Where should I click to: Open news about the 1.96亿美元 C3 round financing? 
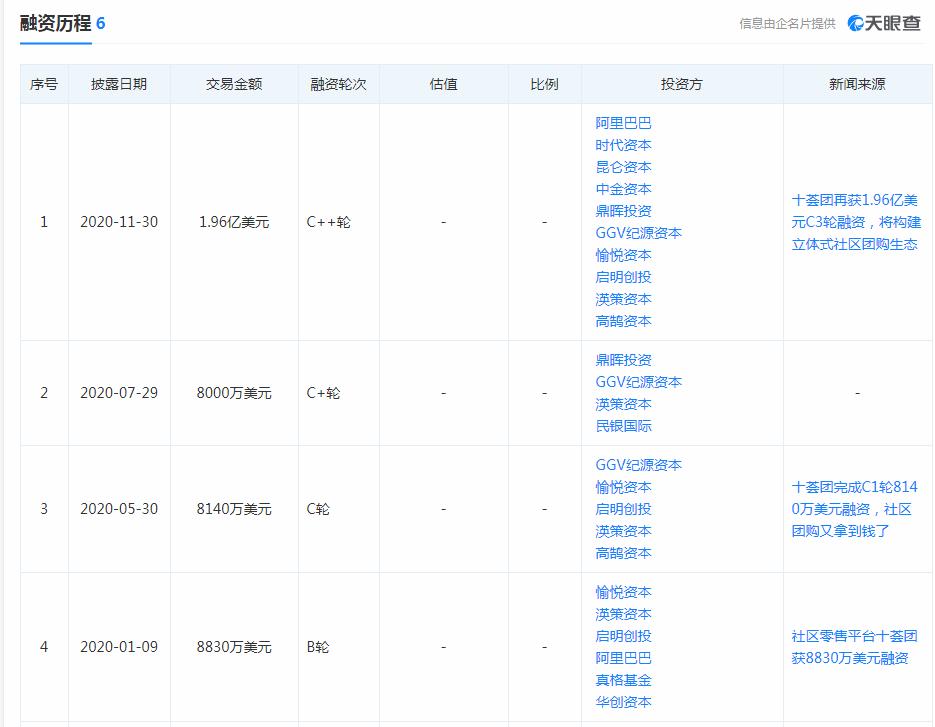coord(856,222)
